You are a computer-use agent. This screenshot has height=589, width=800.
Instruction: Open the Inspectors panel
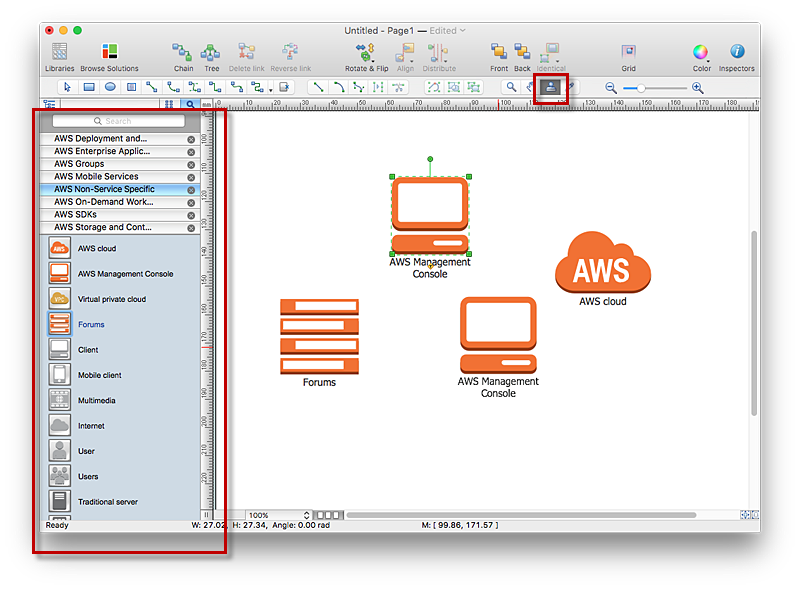[x=736, y=57]
